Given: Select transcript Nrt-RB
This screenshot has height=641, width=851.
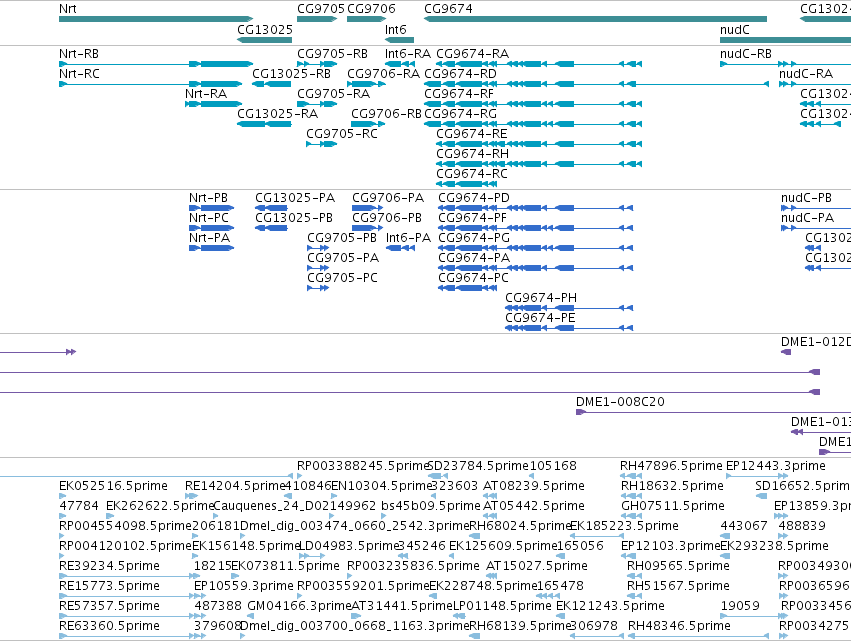Looking at the screenshot, I should (x=156, y=64).
